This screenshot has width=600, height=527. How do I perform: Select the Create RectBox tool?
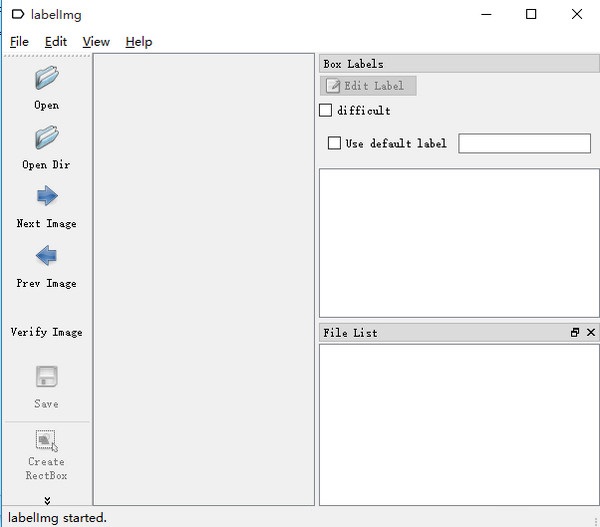46,440
